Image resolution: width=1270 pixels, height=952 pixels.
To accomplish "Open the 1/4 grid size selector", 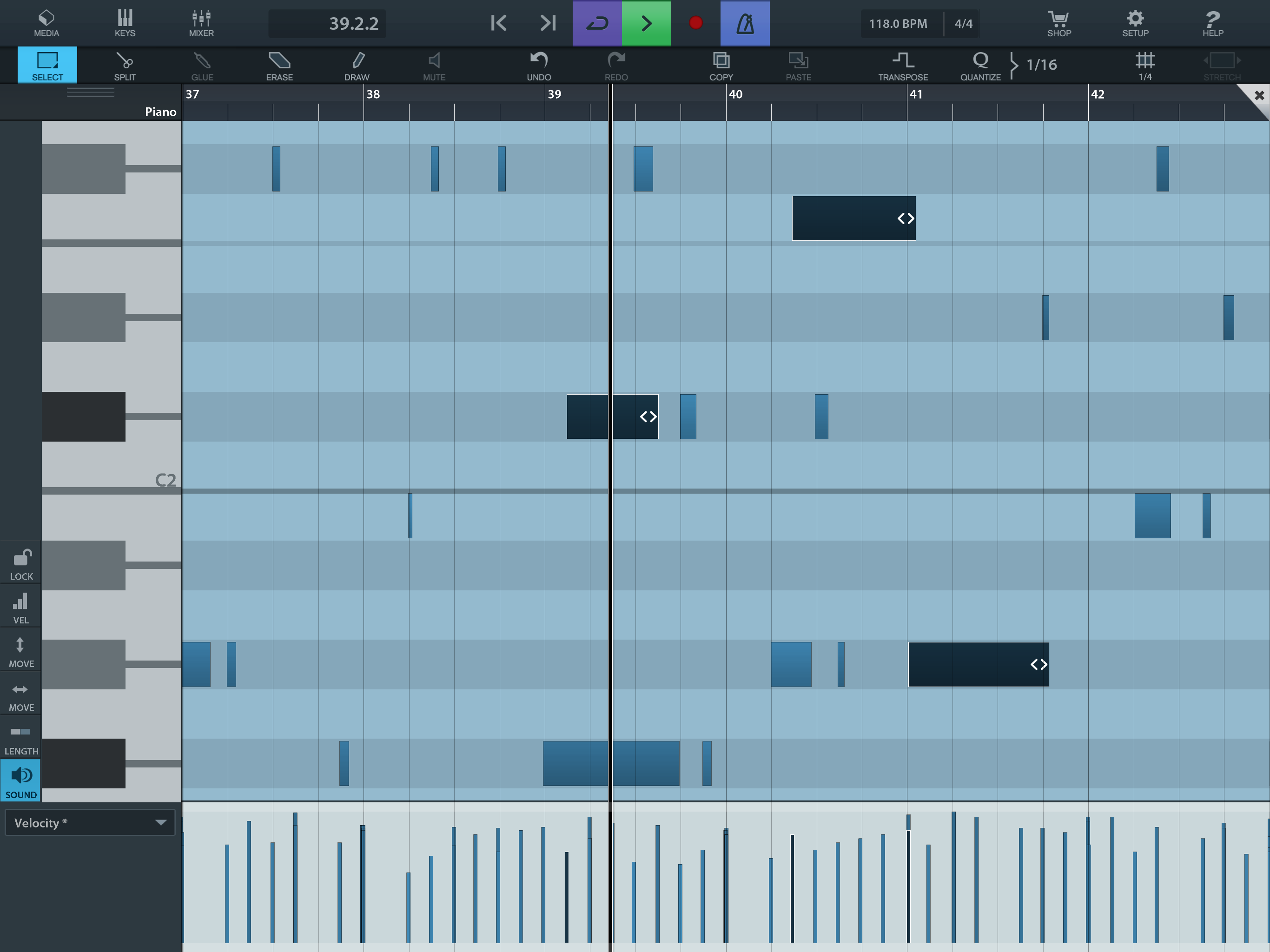I will tap(1144, 66).
